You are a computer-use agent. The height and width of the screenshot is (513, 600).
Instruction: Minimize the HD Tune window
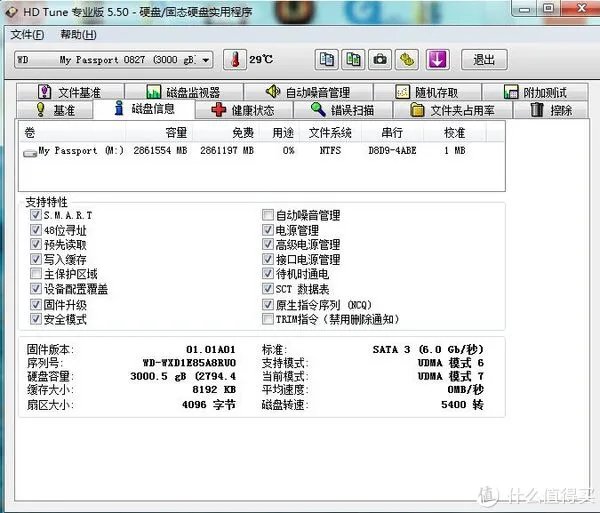525,9
